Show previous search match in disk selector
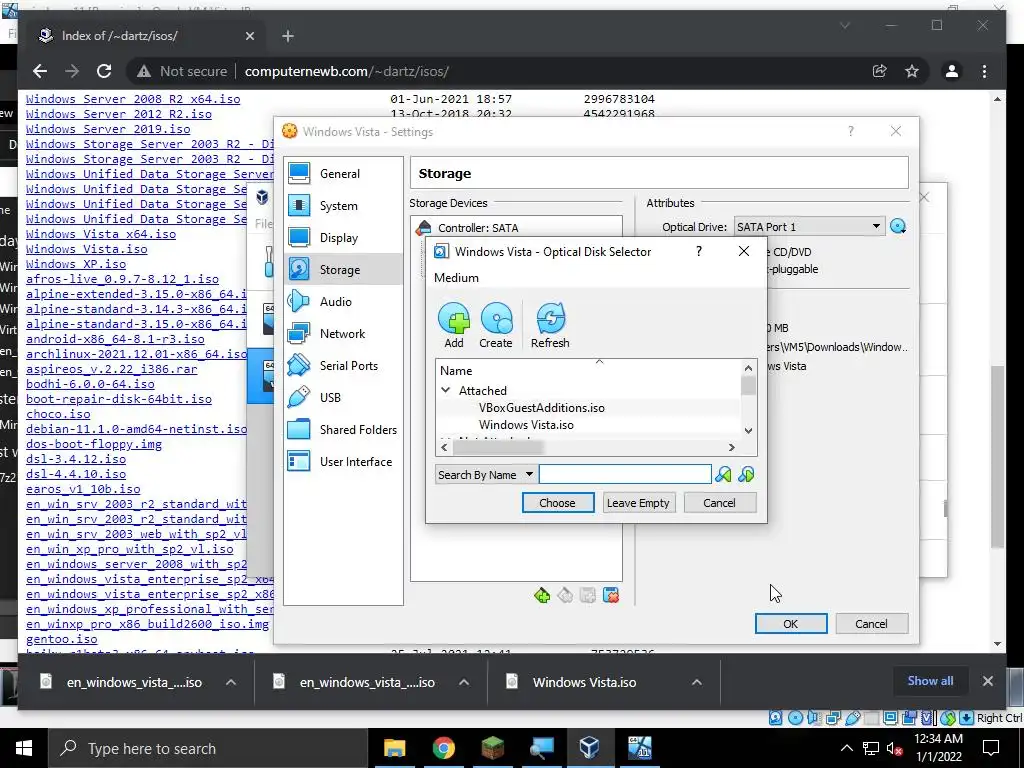1024x768 pixels. 723,475
